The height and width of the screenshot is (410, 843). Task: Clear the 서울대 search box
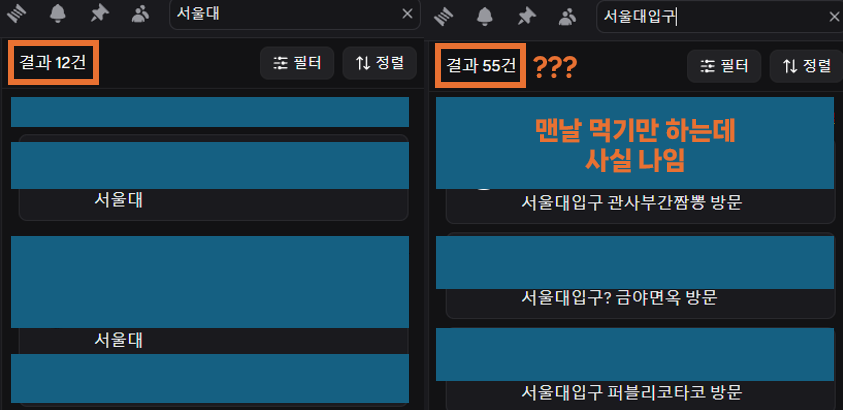pyautogui.click(x=408, y=14)
